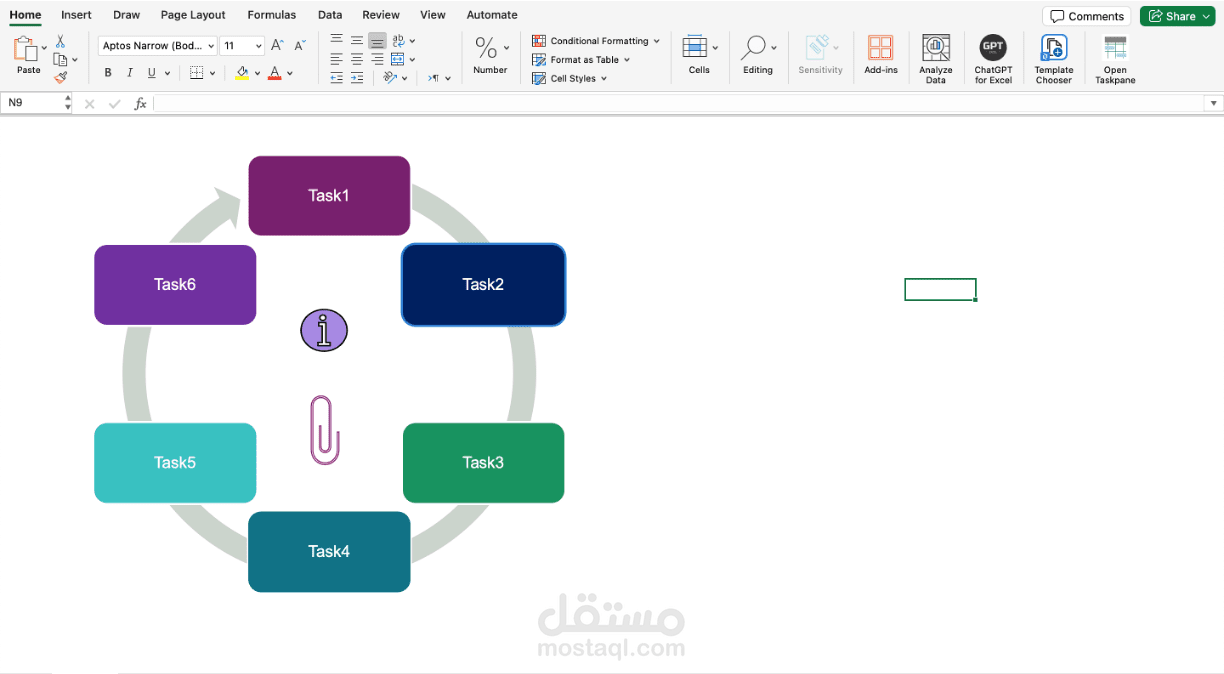This screenshot has width=1224, height=674.
Task: Open the Review tab
Action: 381,15
